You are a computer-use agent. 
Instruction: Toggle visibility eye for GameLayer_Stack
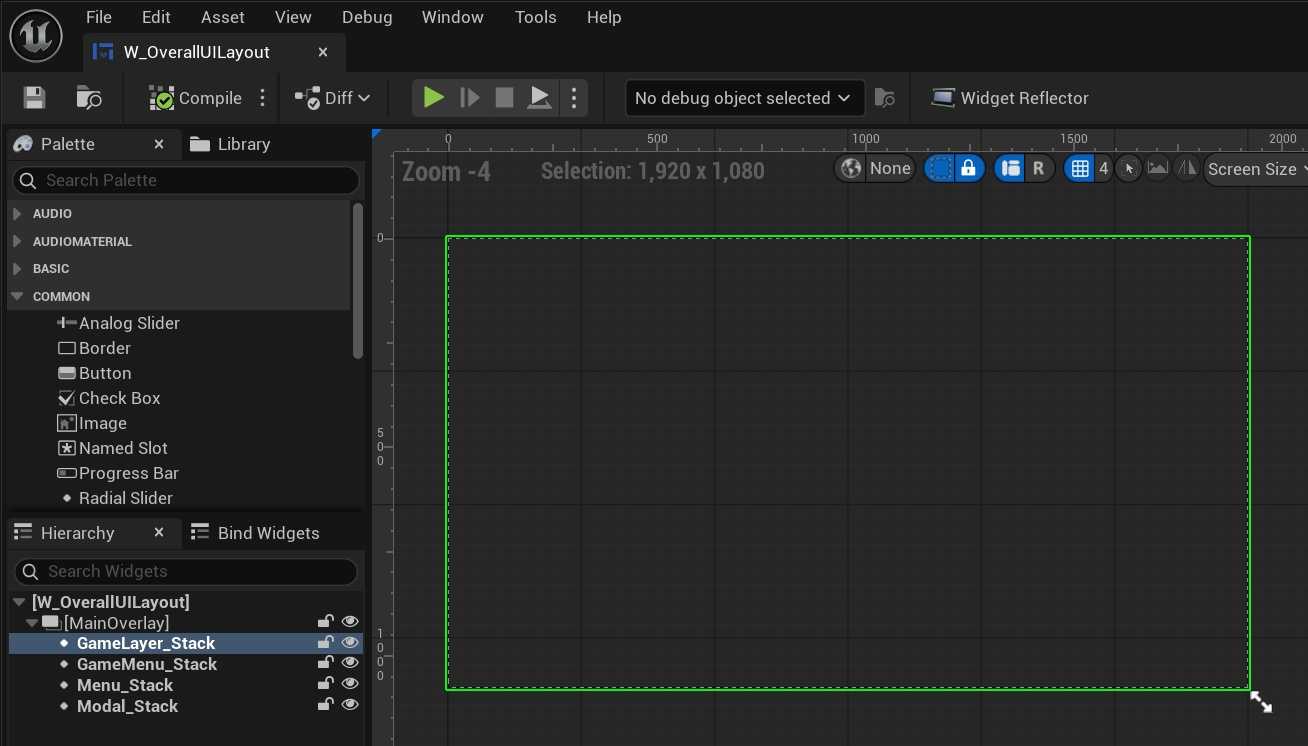coord(350,643)
